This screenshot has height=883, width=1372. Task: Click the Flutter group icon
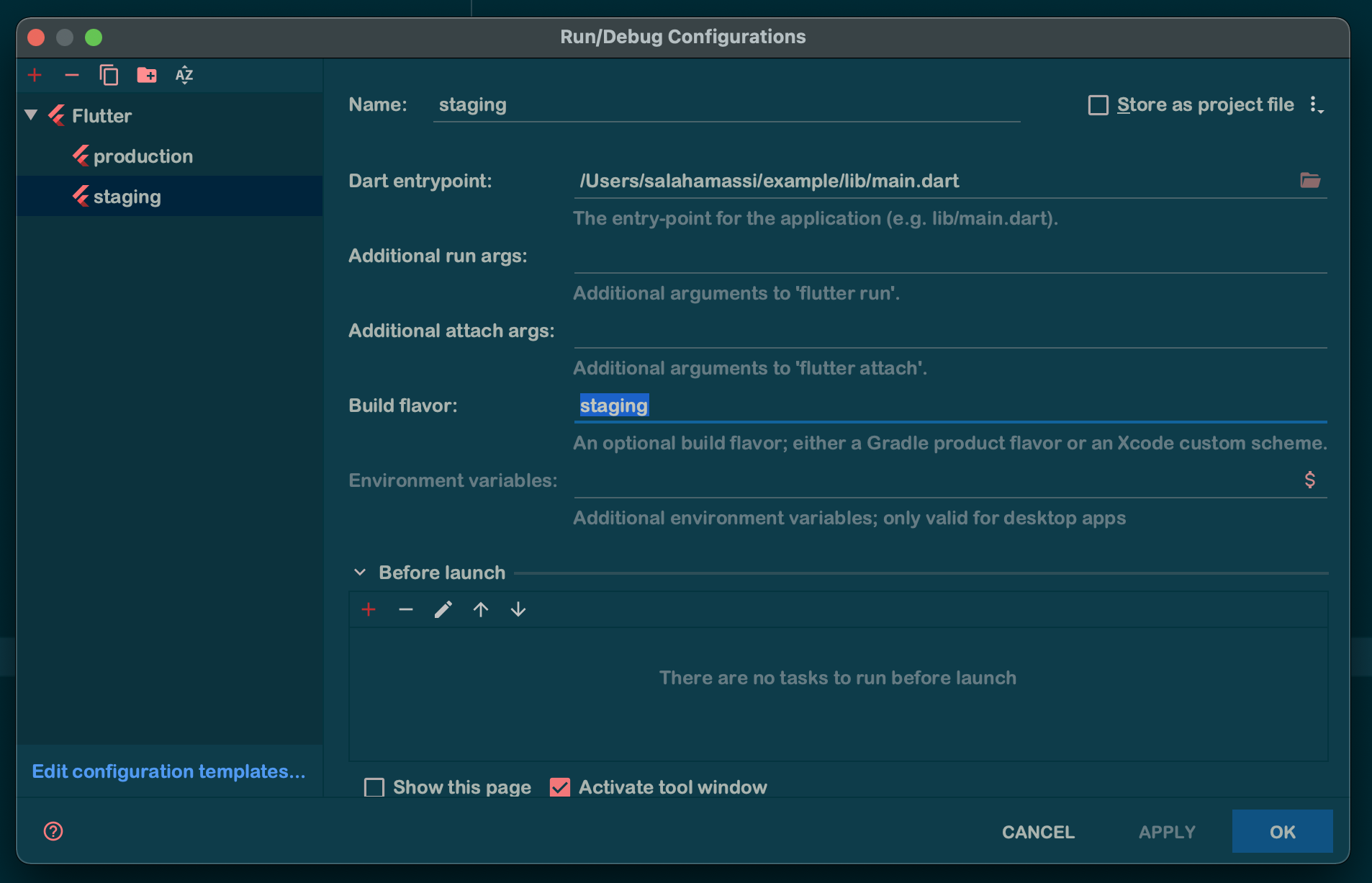pos(57,115)
